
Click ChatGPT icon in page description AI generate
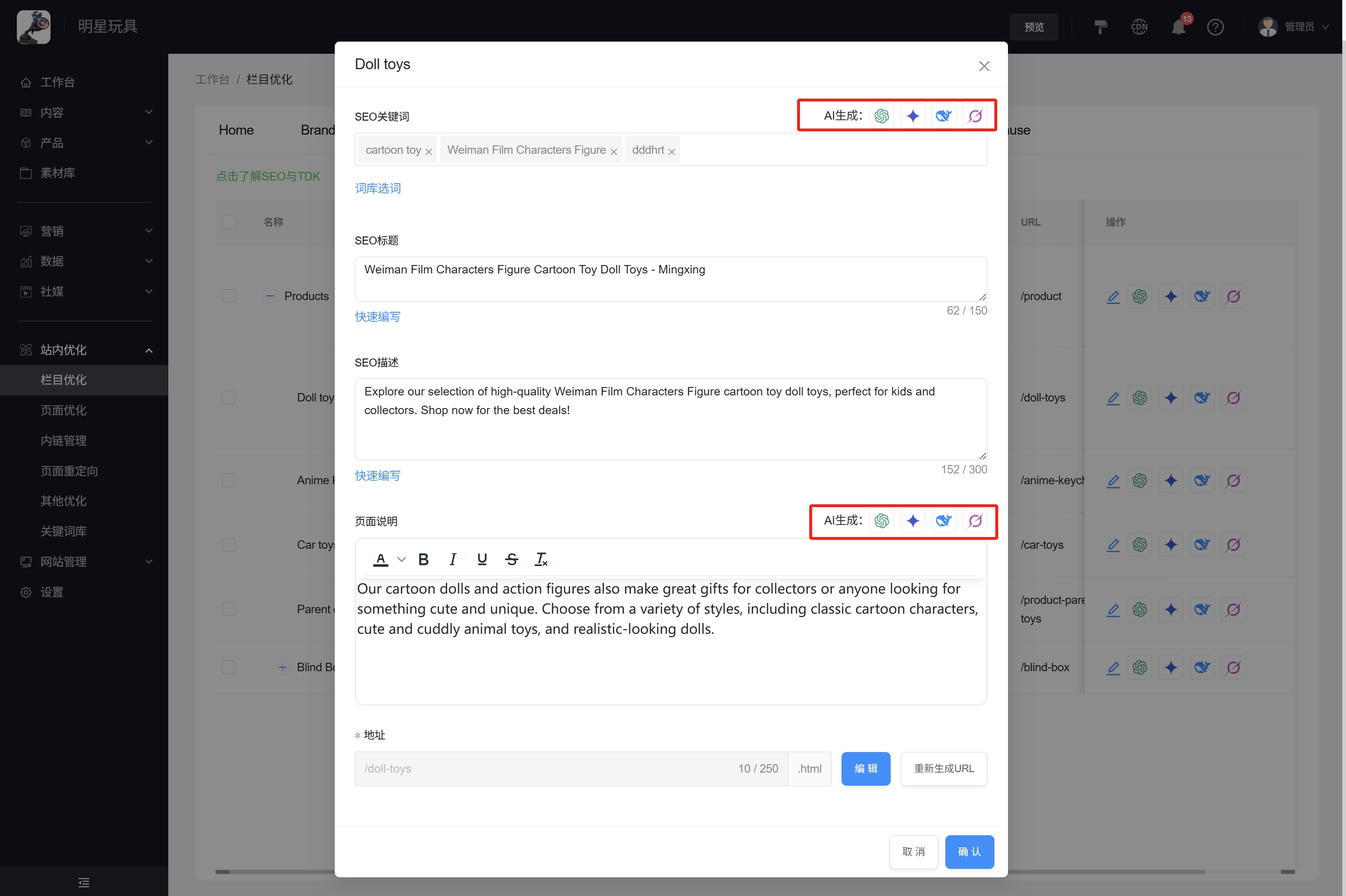tap(881, 521)
